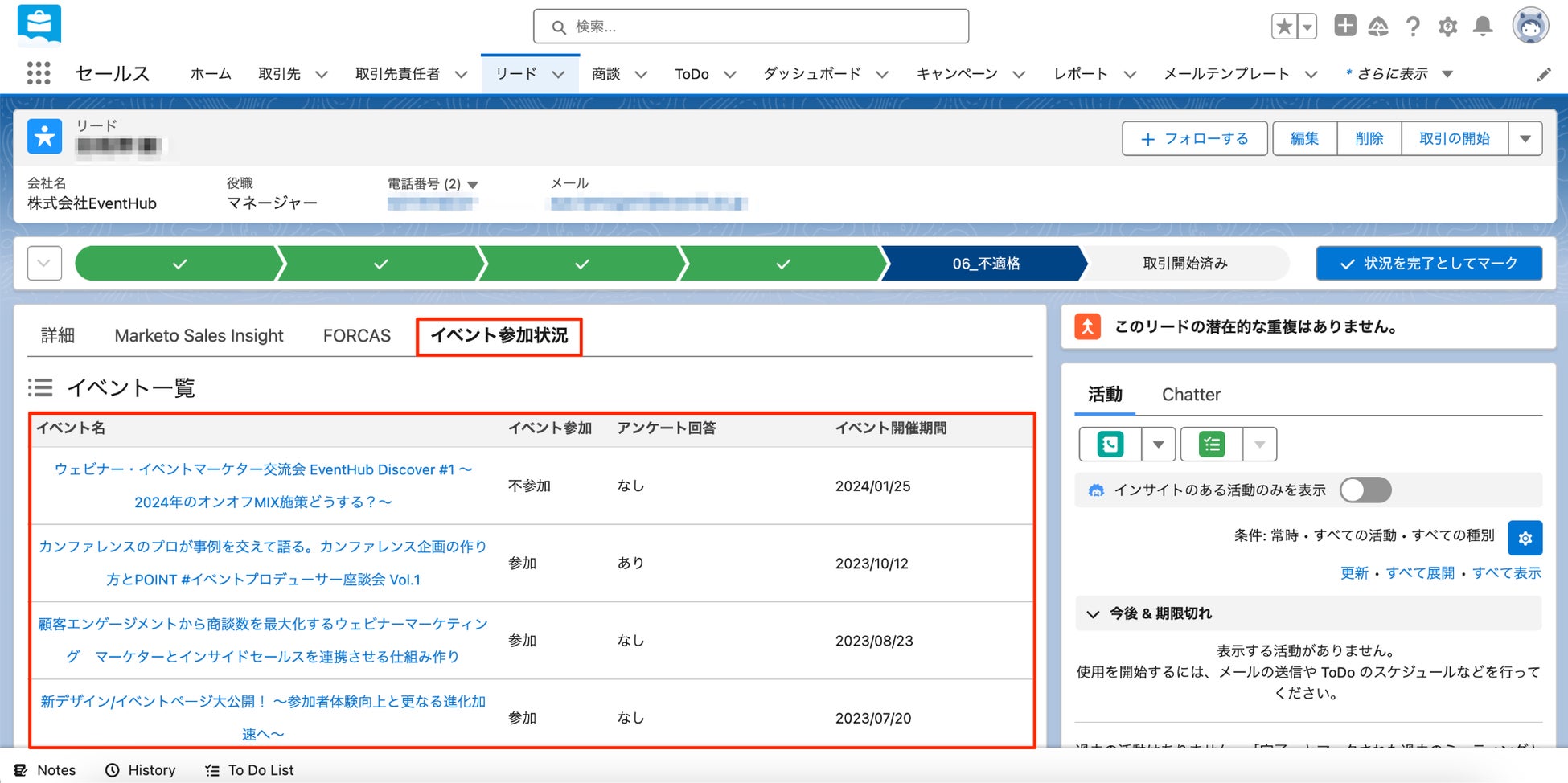
Task: Open the さらに表示 more tabs menu
Action: (1399, 74)
